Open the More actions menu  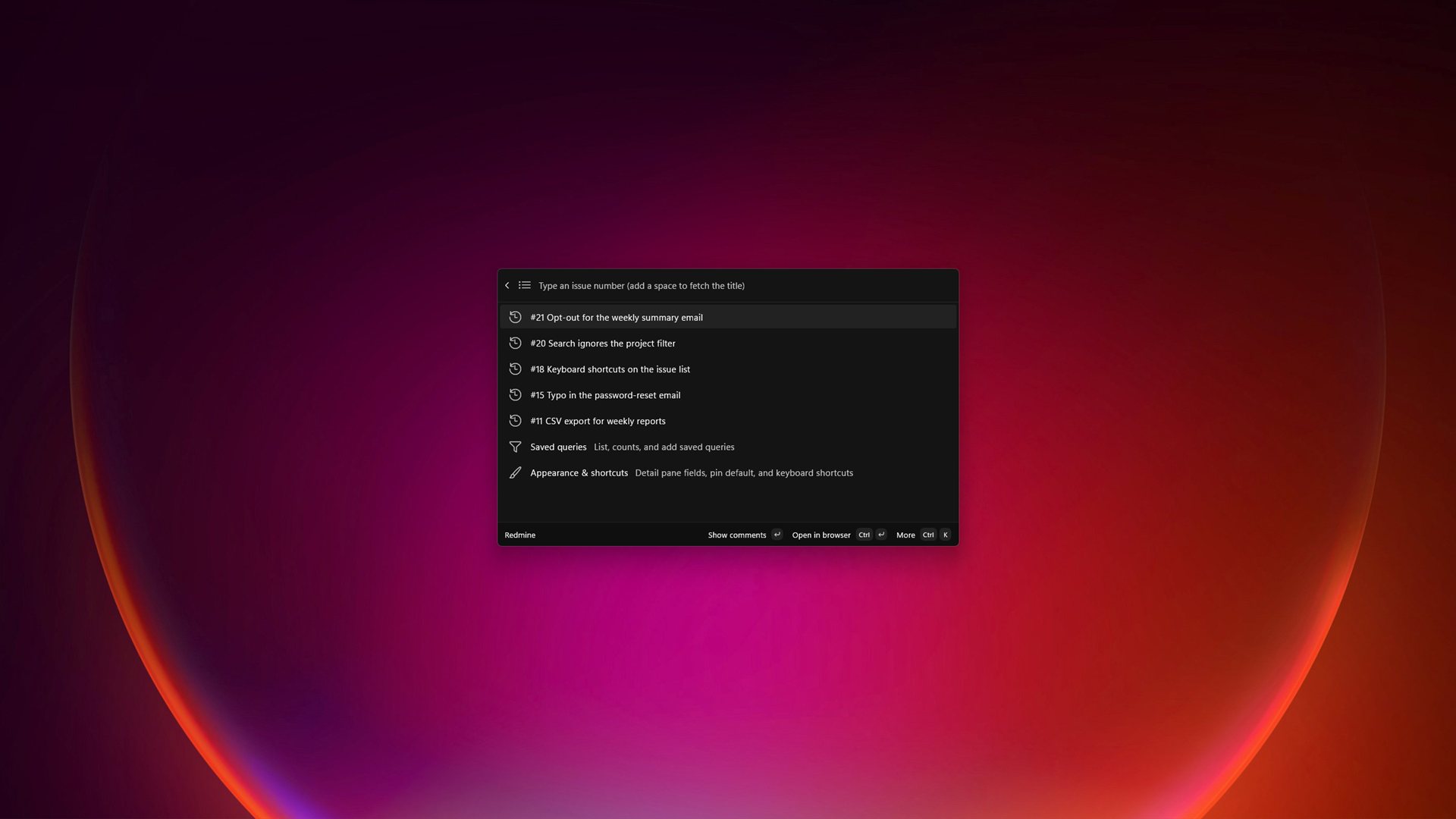pos(923,535)
